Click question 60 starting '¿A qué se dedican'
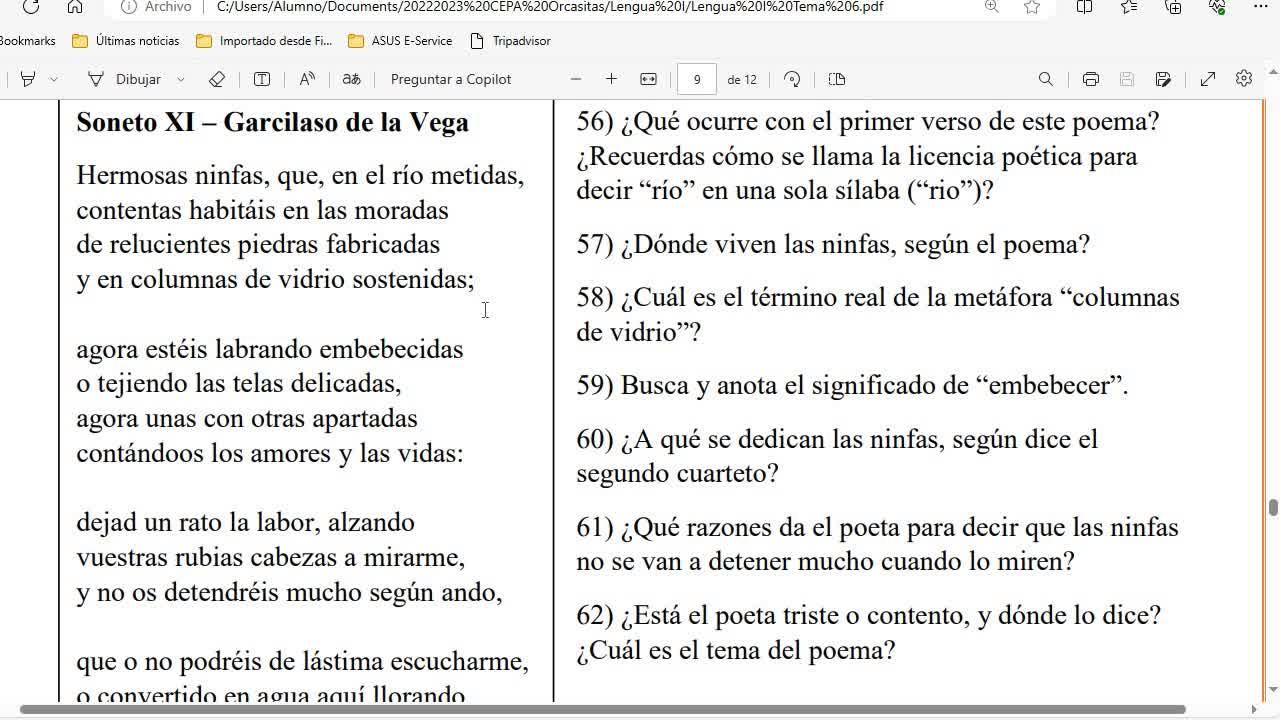This screenshot has width=1280, height=720. [x=837, y=456]
